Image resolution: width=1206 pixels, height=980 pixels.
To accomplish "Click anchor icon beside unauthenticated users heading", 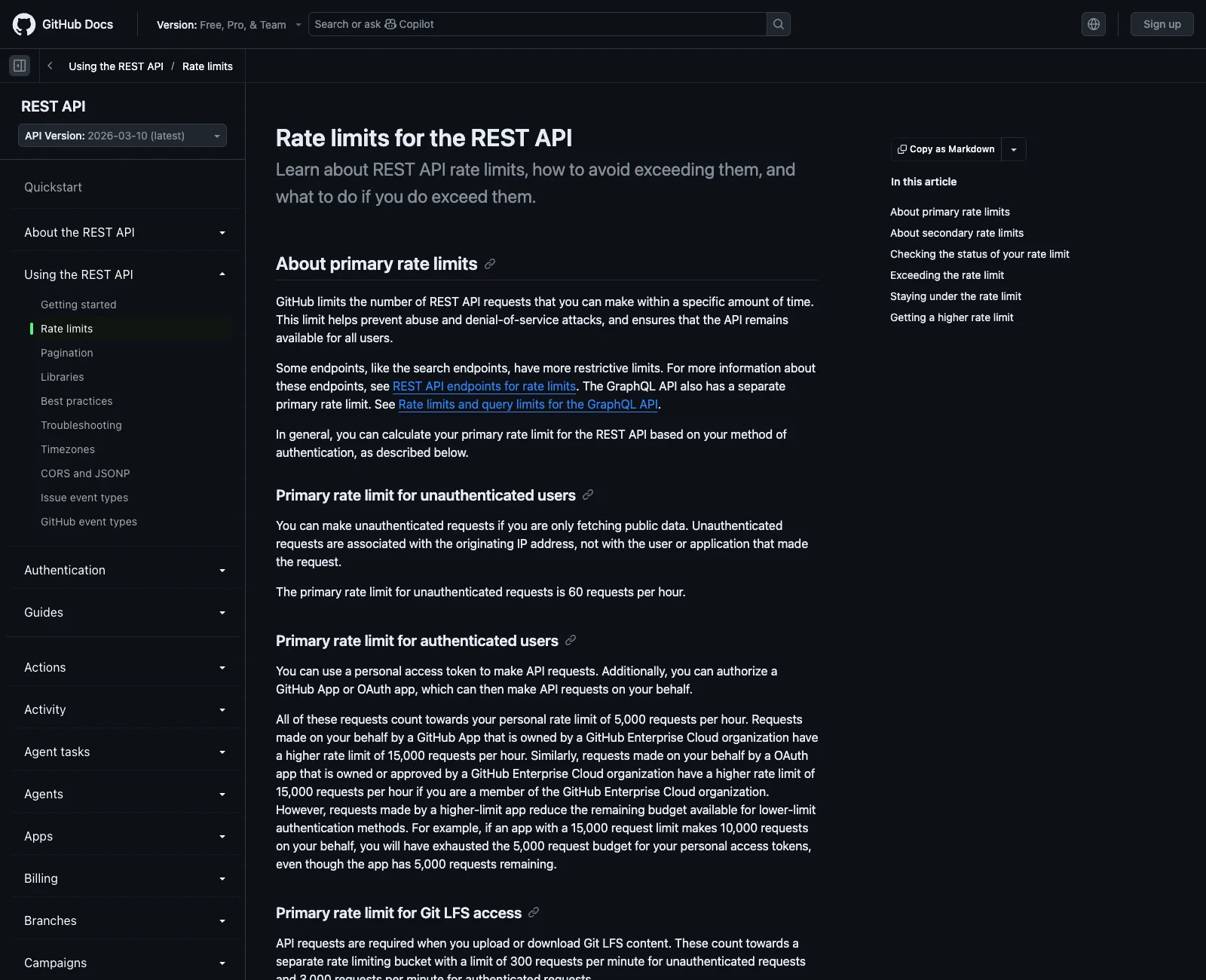I will point(588,495).
